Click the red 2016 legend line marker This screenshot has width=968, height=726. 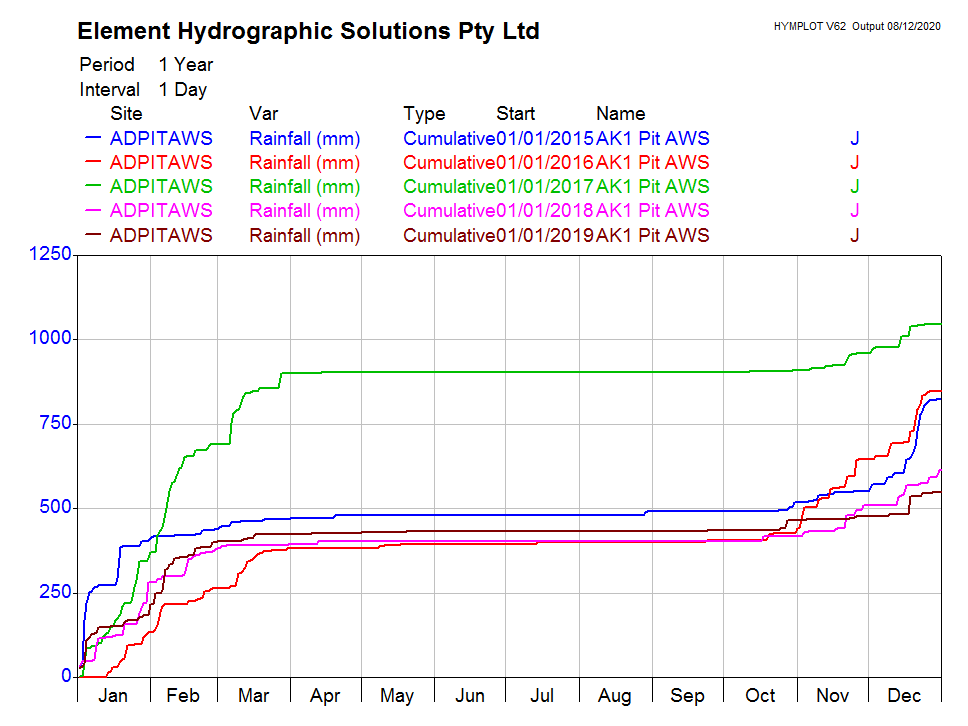tap(95, 162)
